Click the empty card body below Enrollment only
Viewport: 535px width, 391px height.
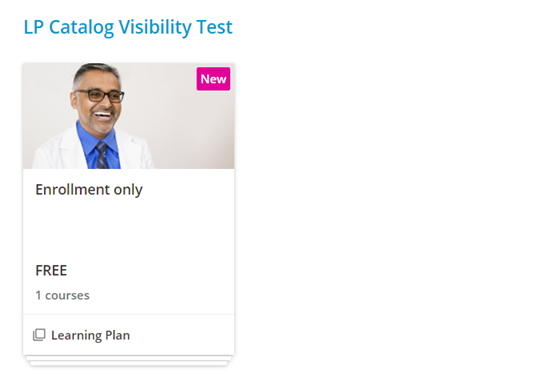(129, 229)
